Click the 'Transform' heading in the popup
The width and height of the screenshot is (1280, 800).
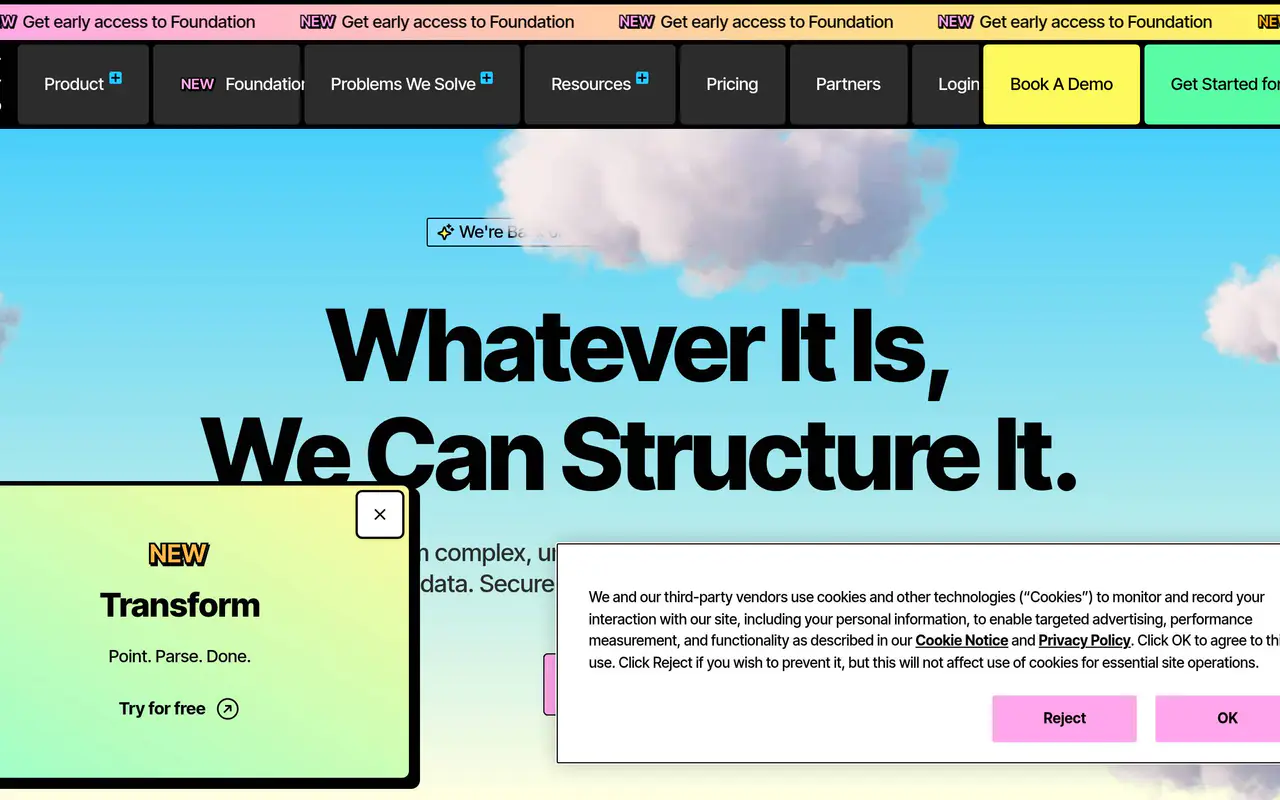[180, 605]
